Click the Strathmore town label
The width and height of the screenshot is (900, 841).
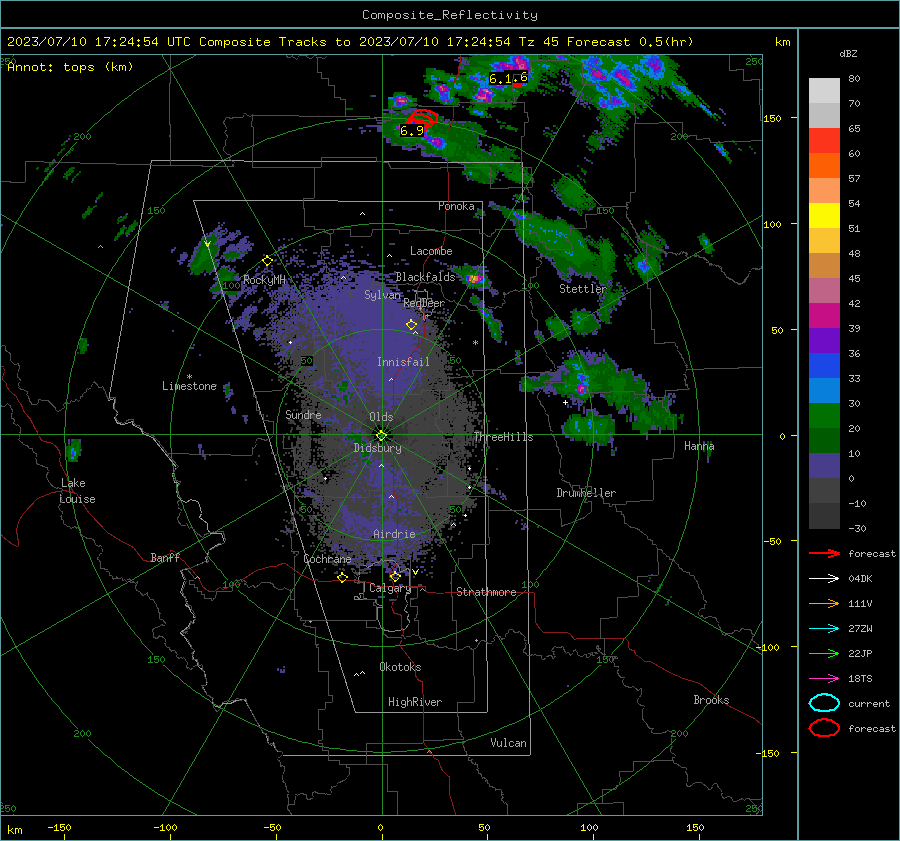click(486, 592)
